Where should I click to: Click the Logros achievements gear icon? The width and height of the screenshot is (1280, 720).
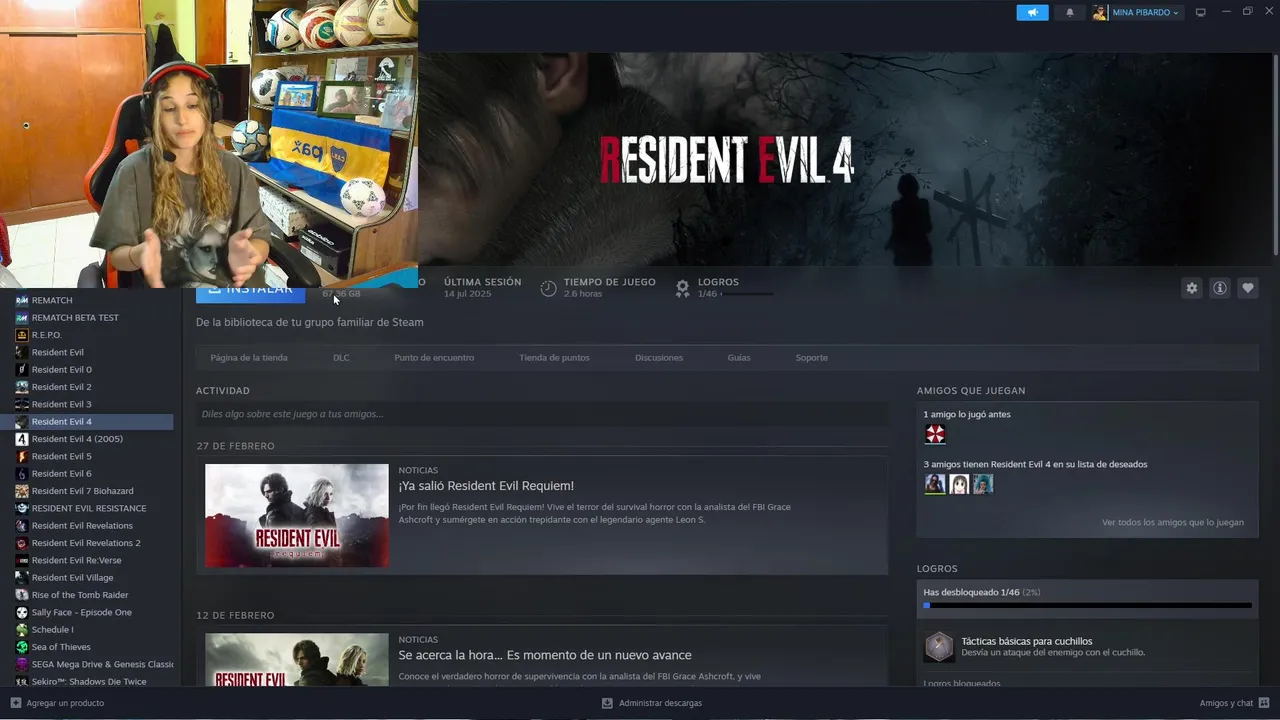[682, 288]
